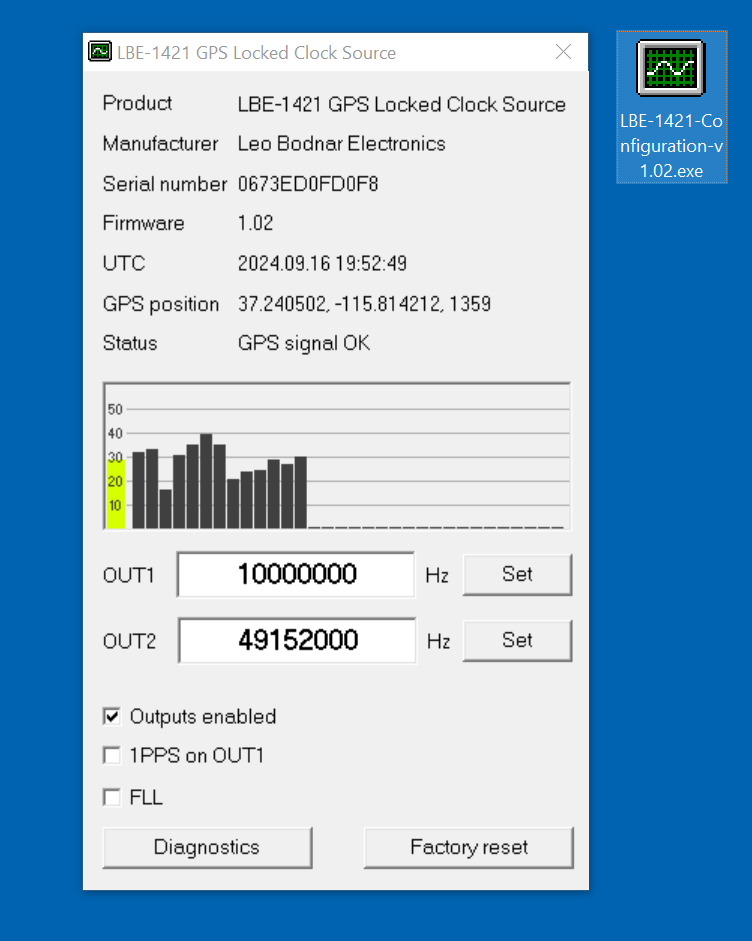The height and width of the screenshot is (941, 752).
Task: Open Diagnostics
Action: [207, 847]
